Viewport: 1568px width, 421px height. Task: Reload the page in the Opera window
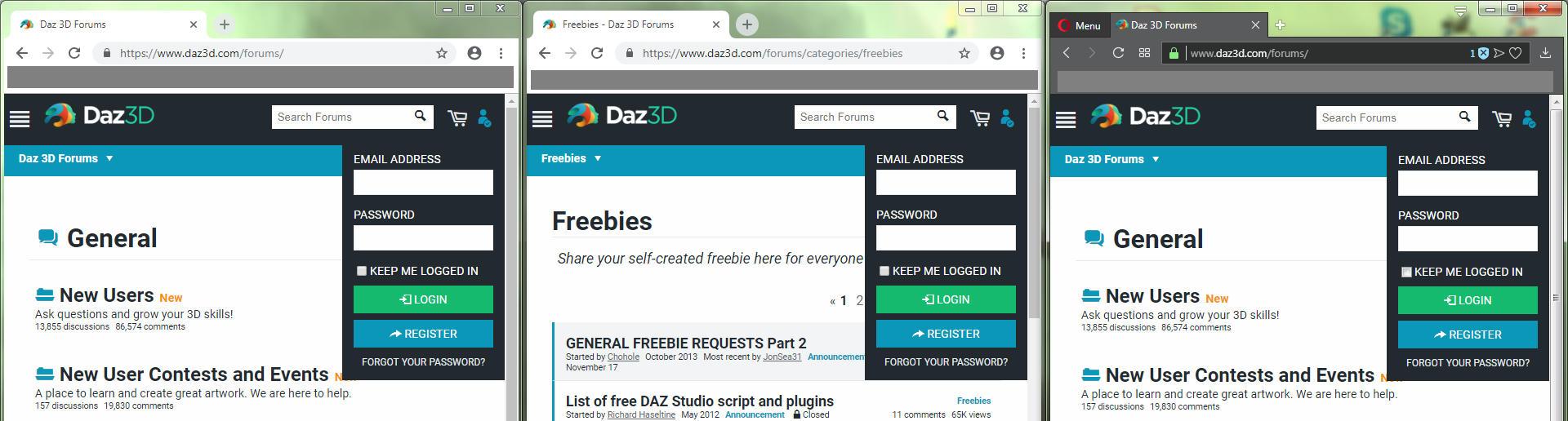(x=1118, y=53)
